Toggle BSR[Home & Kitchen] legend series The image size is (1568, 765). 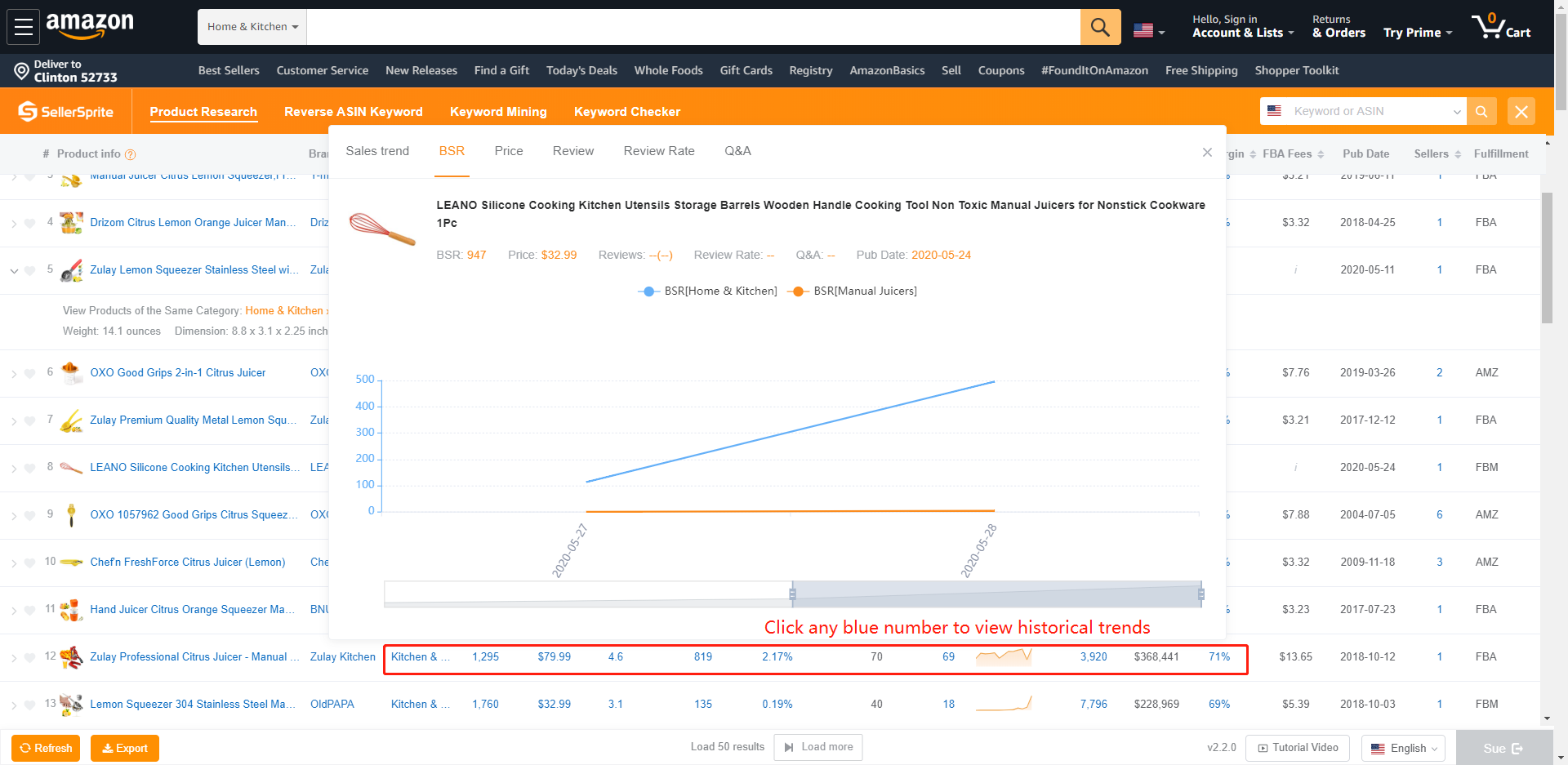point(708,291)
